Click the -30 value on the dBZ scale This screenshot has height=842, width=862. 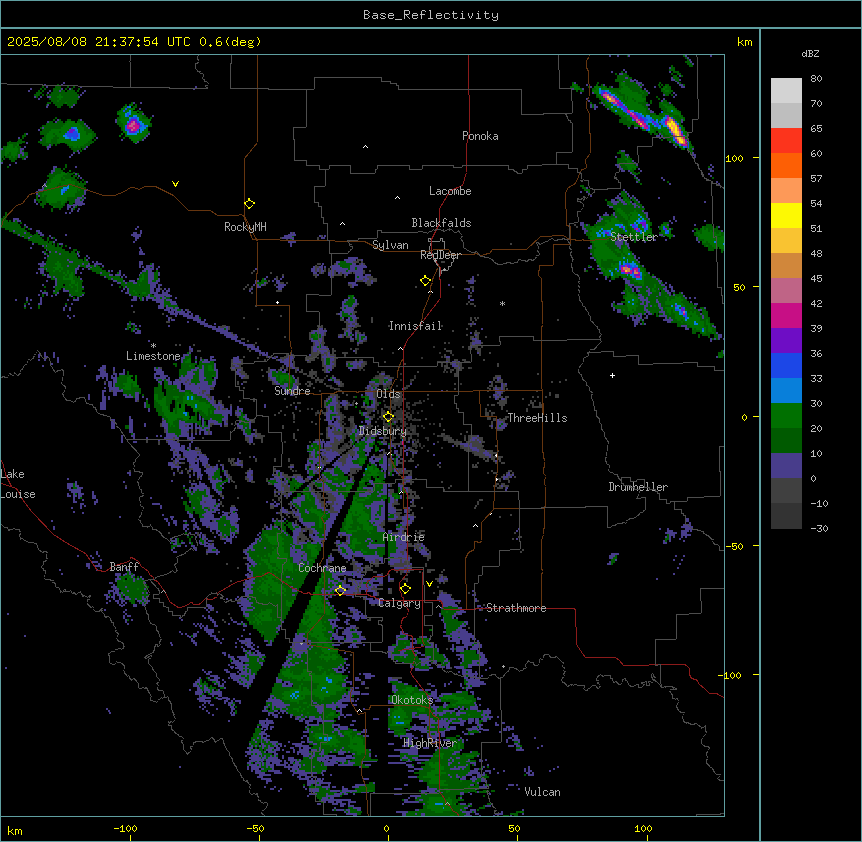pos(819,528)
